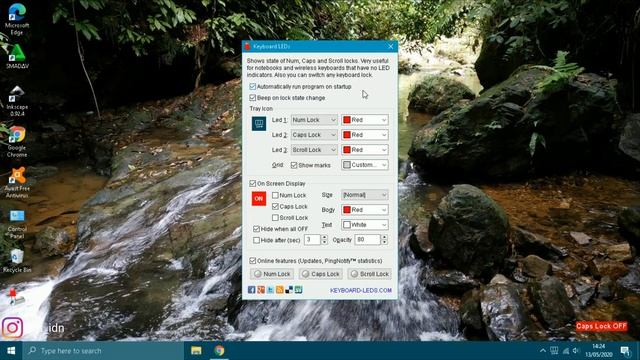The image size is (640, 360).
Task: Open Led 3 Scroll Lock dropdown
Action: 314,150
